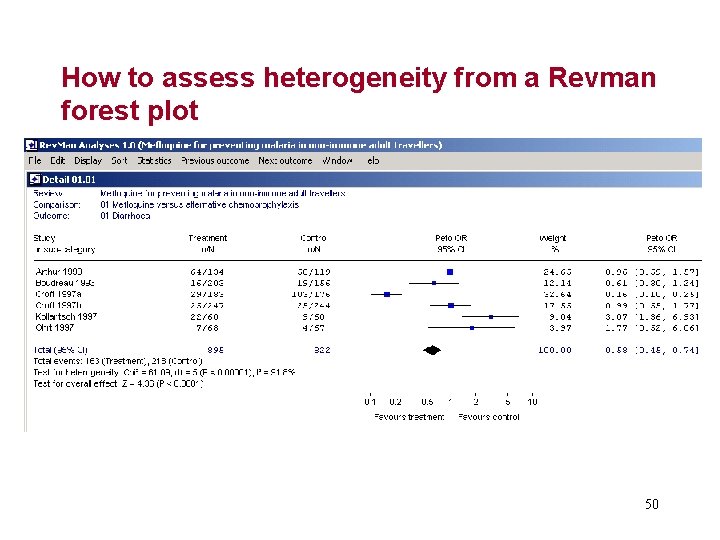The width and height of the screenshot is (720, 540).
Task: Select the Arthur study row label
Action: (x=59, y=271)
